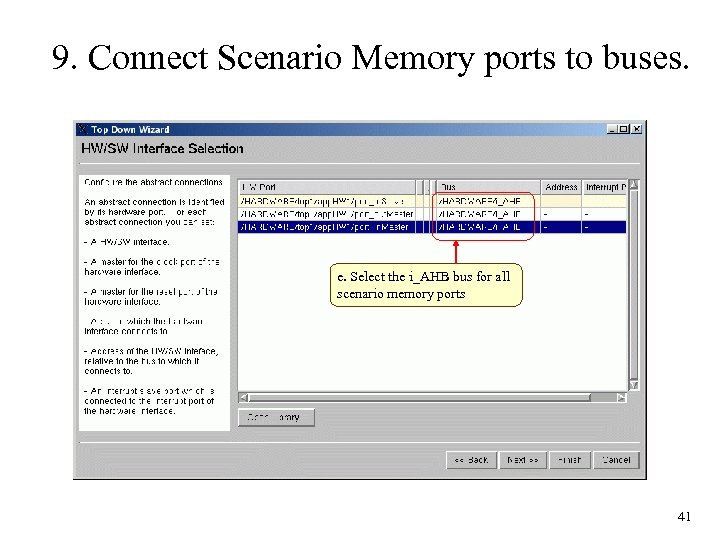Click the Interrupt column header
Image resolution: width=720 pixels, height=540 pixels.
[x=604, y=187]
